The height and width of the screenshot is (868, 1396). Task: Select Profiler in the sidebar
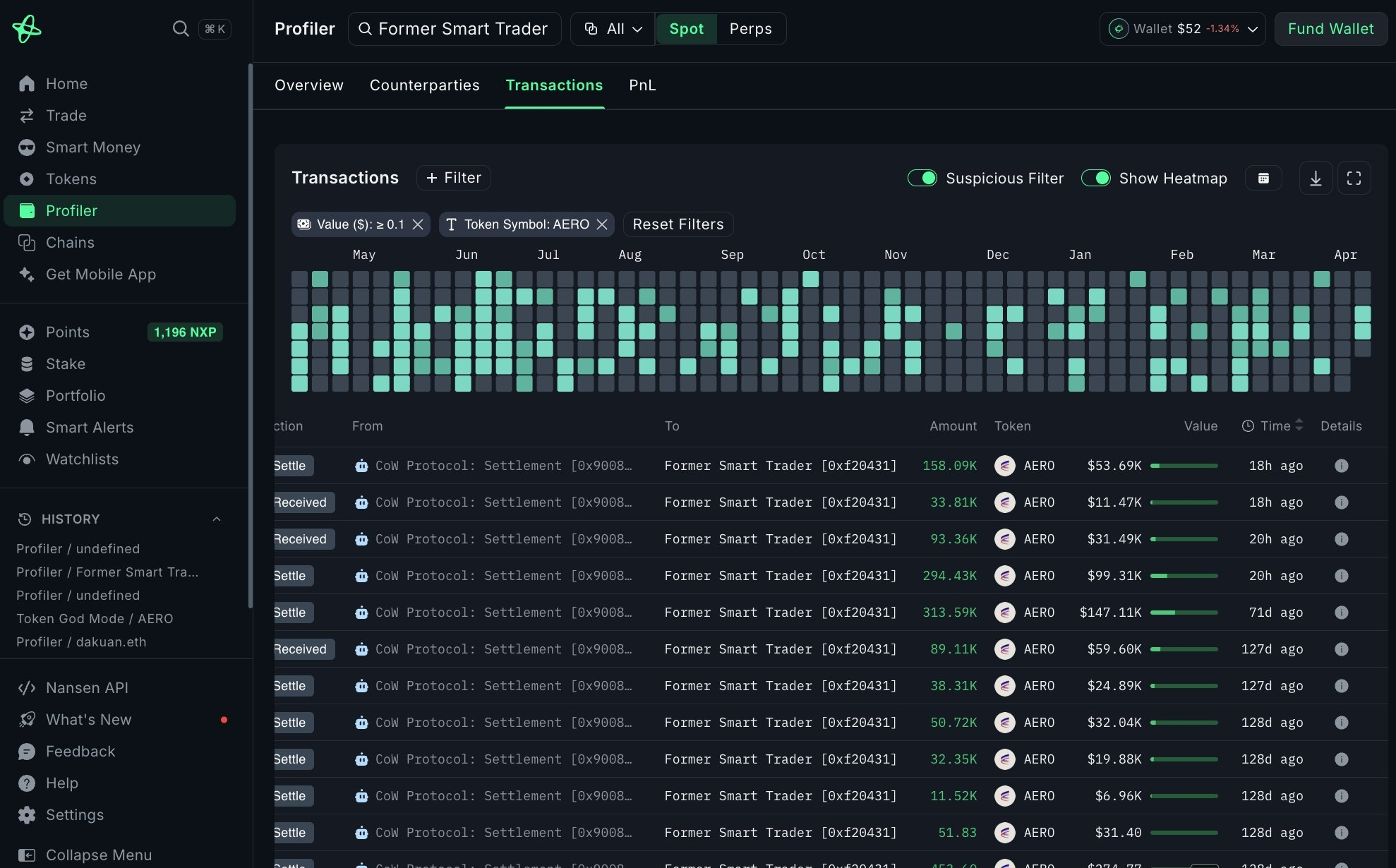click(x=120, y=210)
